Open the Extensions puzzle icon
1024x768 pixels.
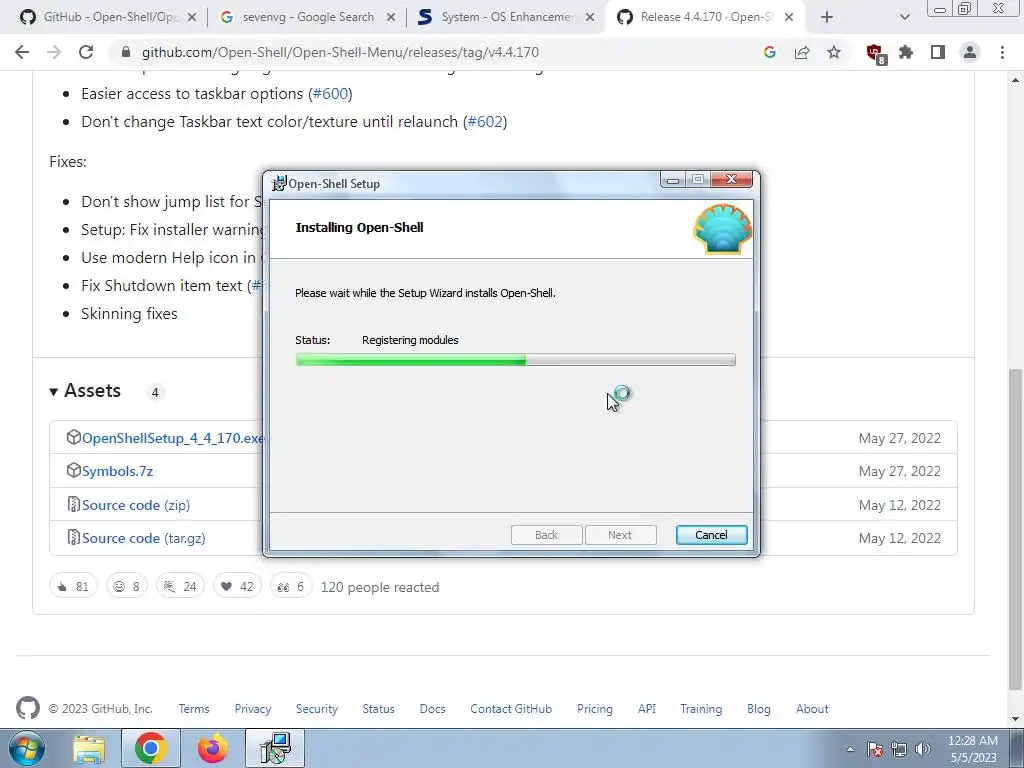(x=906, y=52)
